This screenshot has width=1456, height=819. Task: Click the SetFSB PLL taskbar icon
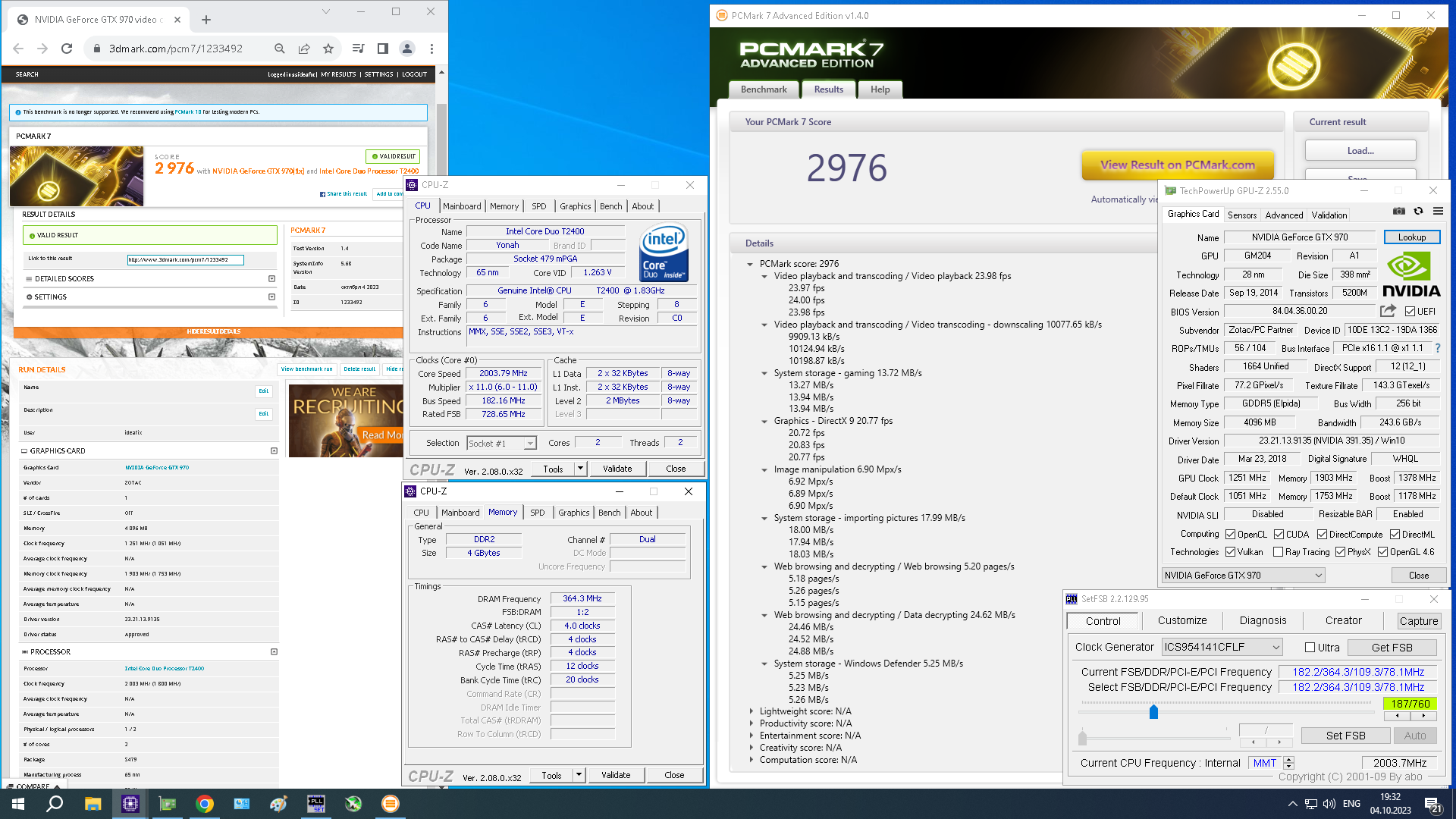tap(315, 804)
